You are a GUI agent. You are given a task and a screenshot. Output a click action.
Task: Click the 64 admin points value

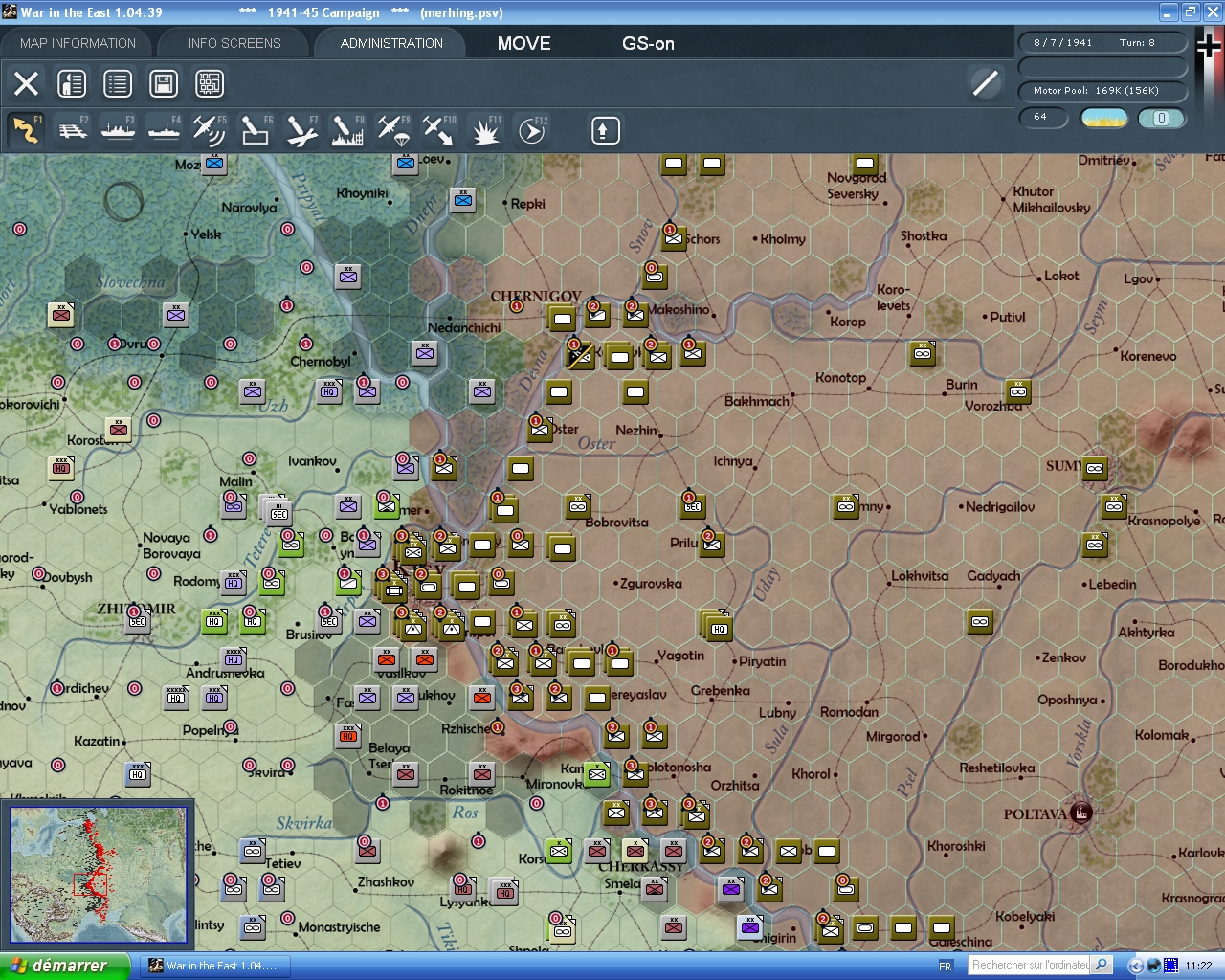pos(1041,117)
